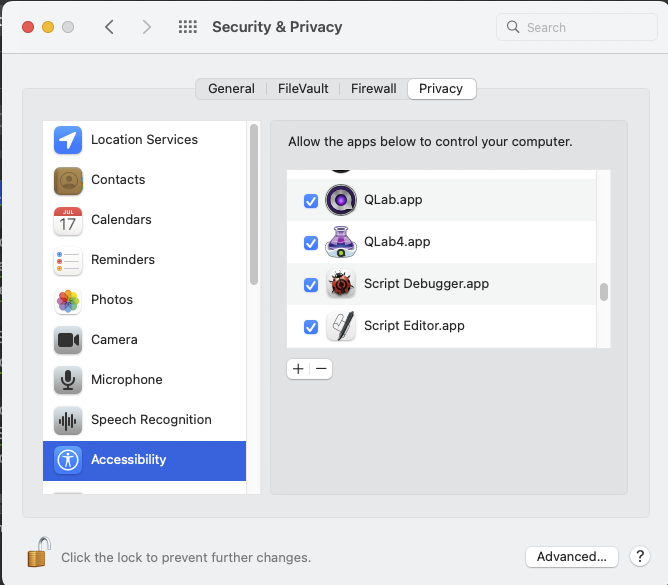Click the open padlock icon
Screen dimensions: 668x585
pyautogui.click(x=39, y=552)
